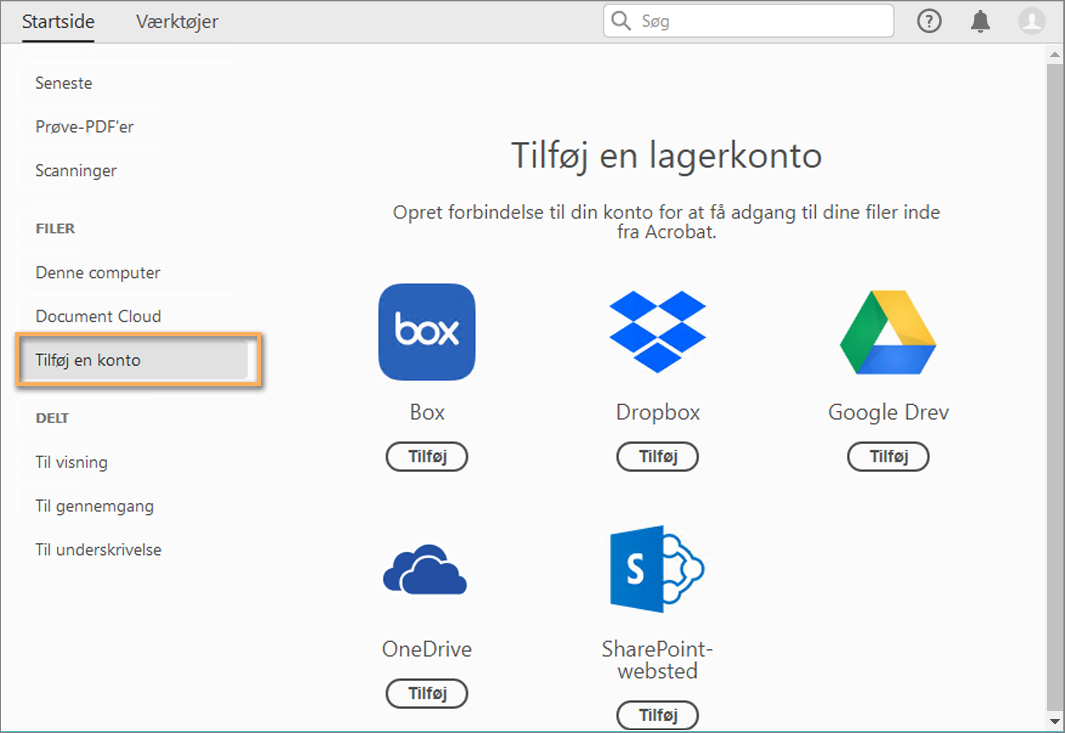Click the 'Tilføj en lagerkonto' heading
This screenshot has height=733, width=1065.
[x=666, y=156]
